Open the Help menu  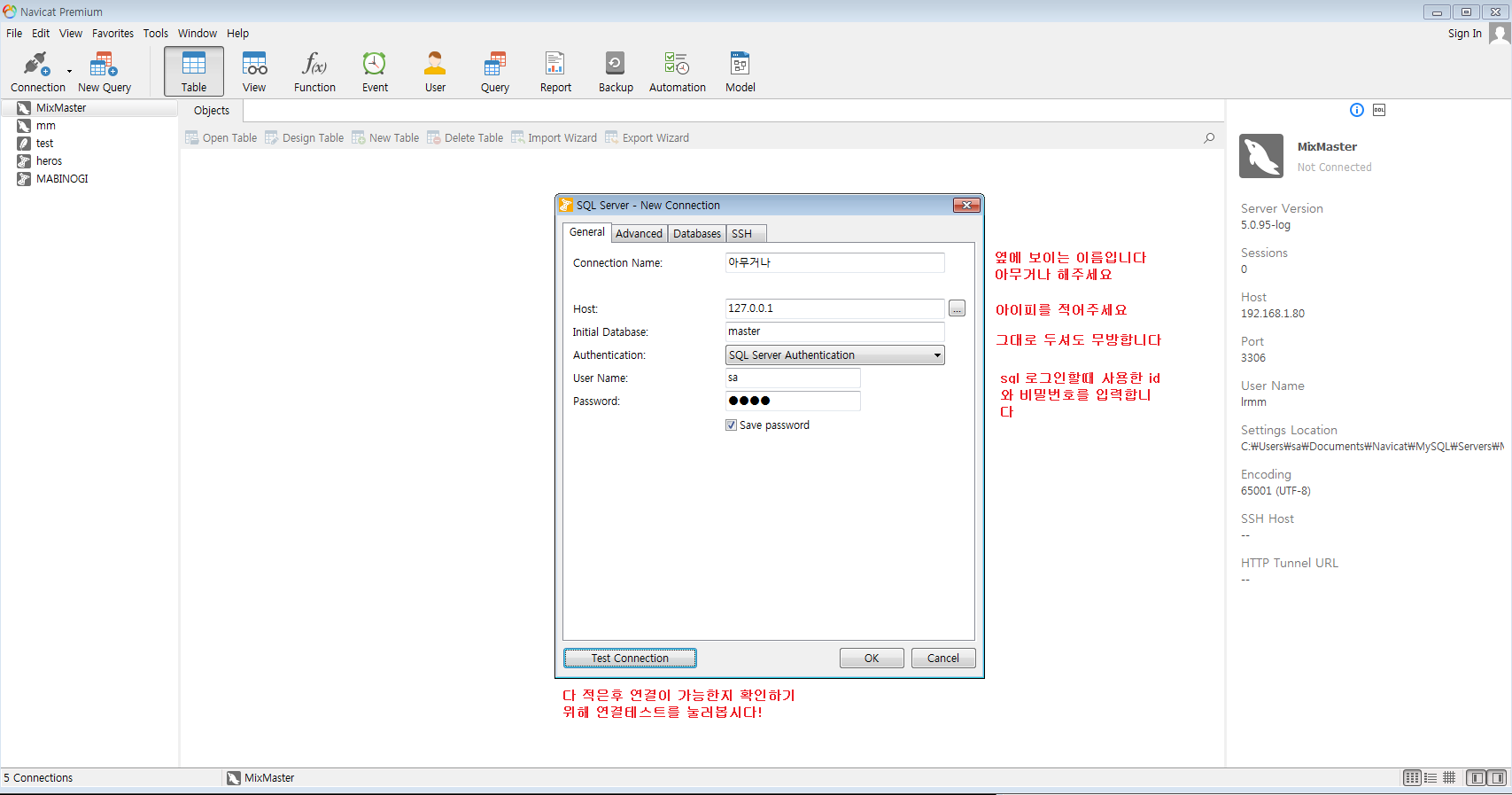[237, 34]
